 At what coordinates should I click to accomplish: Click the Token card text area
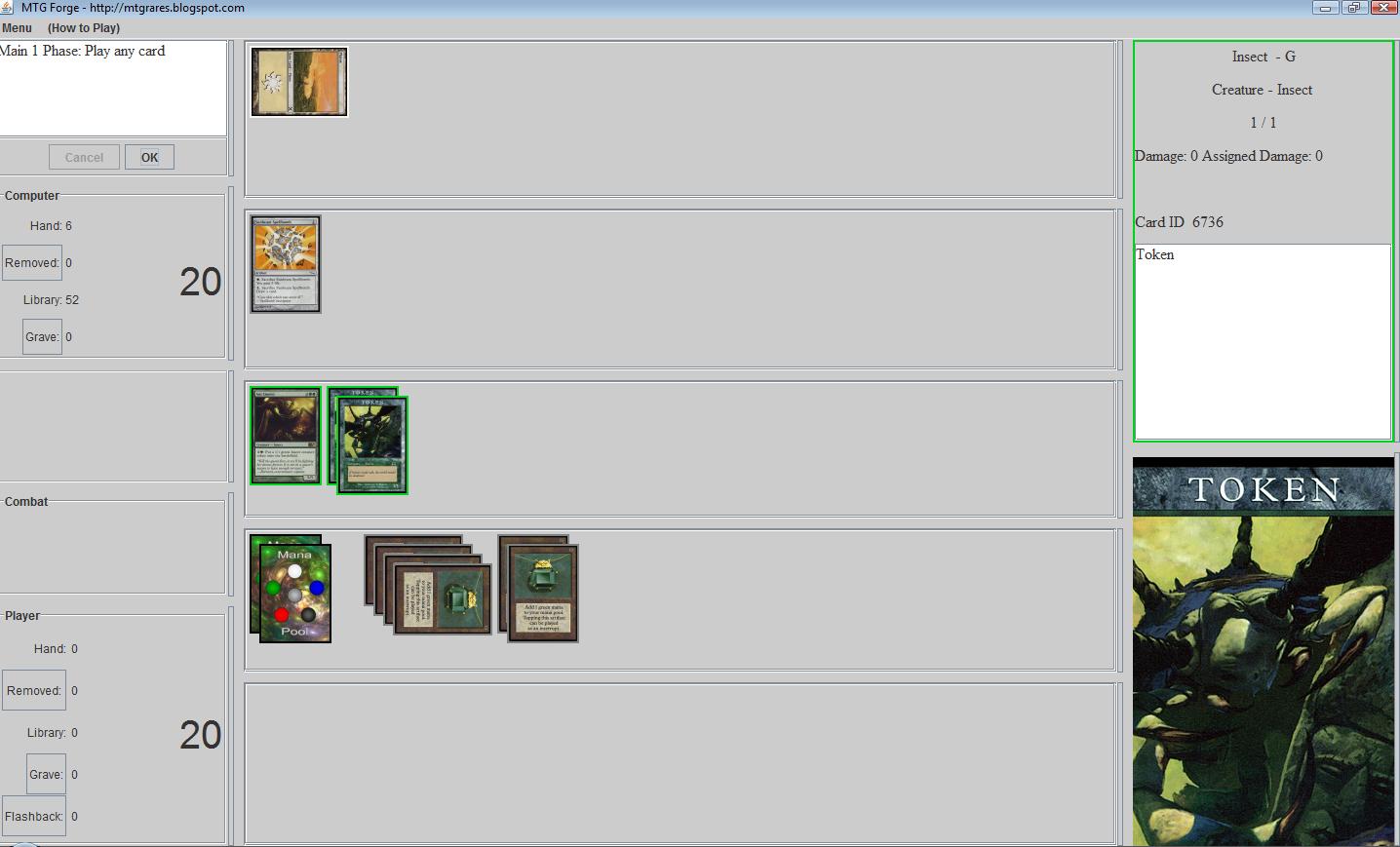[1263, 341]
